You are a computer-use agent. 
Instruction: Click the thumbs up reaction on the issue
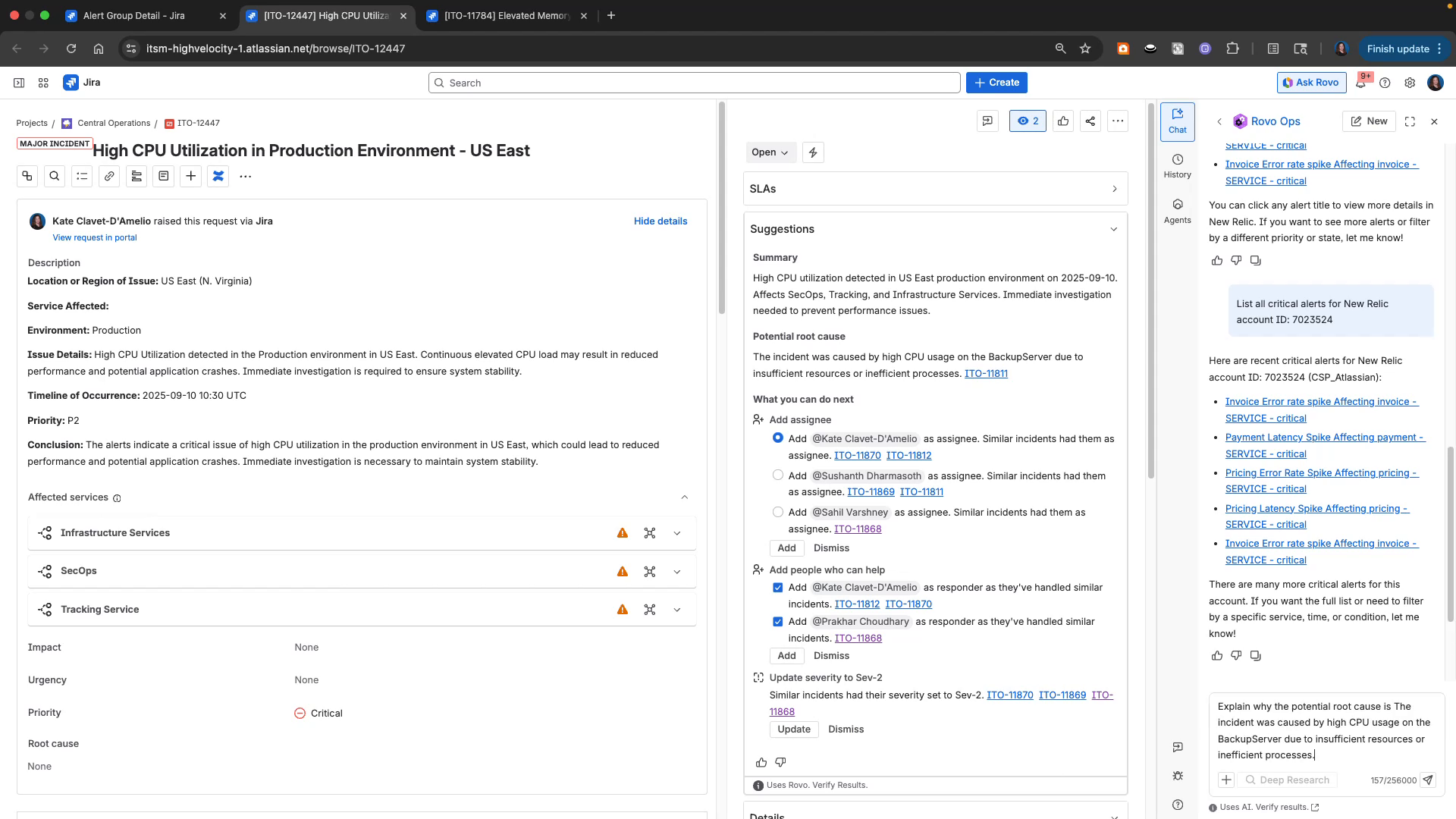1062,121
